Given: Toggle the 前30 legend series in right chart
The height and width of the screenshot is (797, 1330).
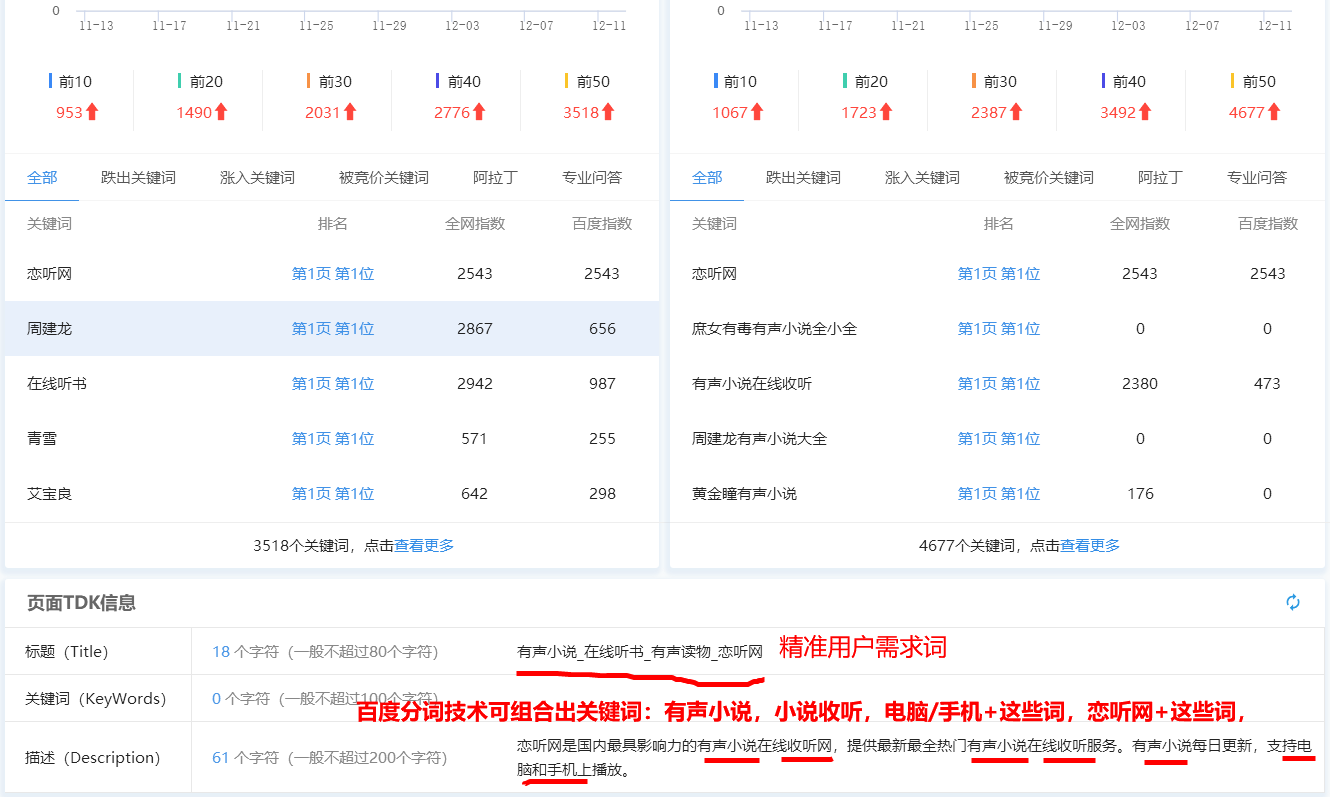Looking at the screenshot, I should point(993,82).
